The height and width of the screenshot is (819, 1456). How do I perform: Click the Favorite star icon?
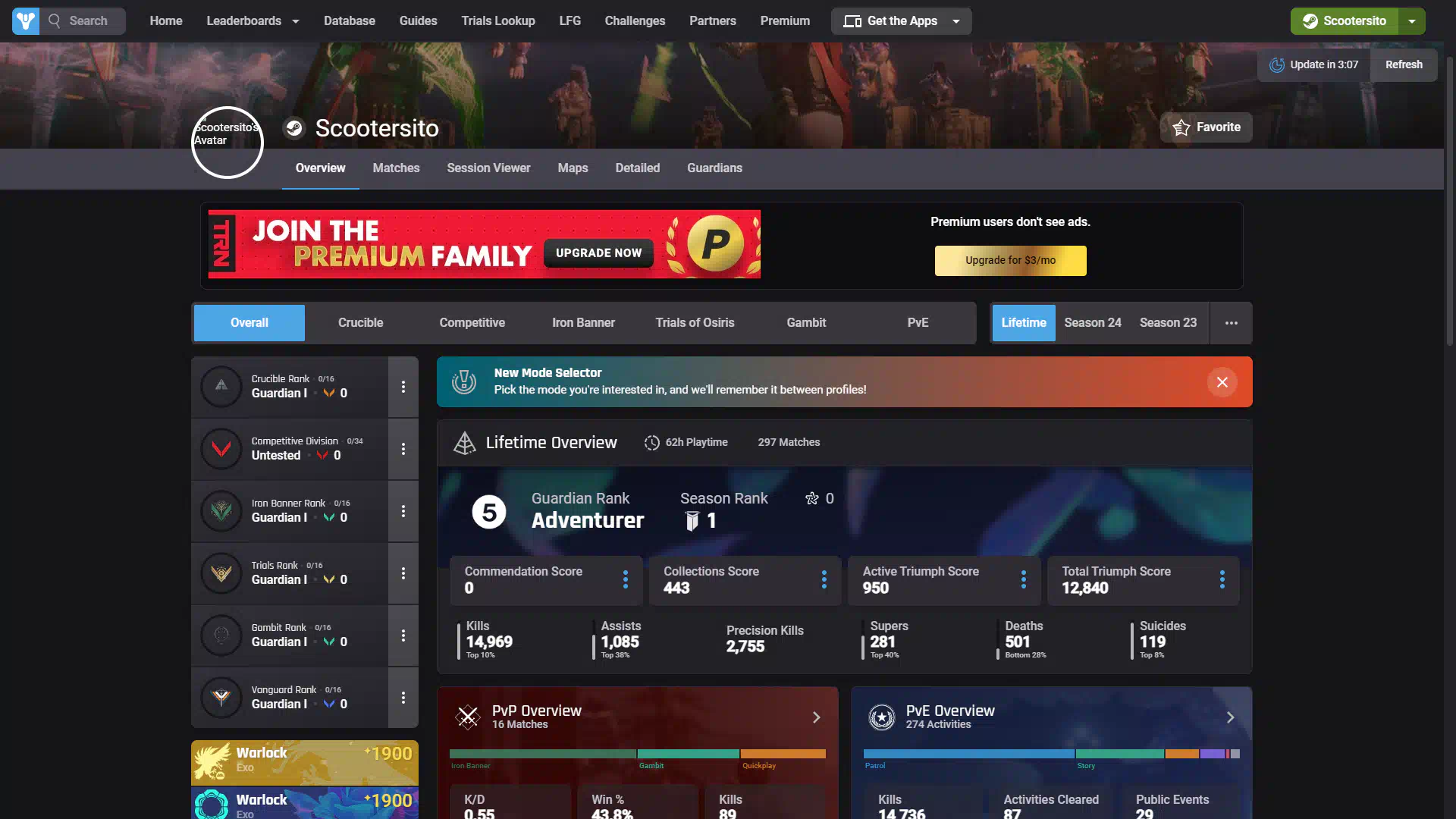coord(1181,127)
